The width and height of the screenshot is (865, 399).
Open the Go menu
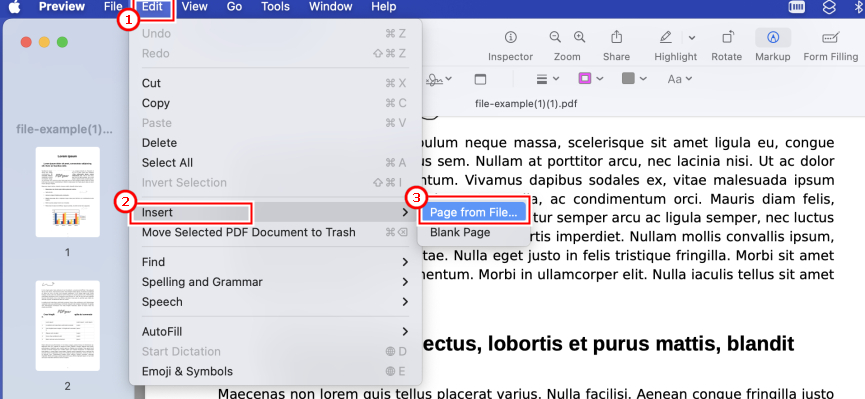click(x=234, y=7)
